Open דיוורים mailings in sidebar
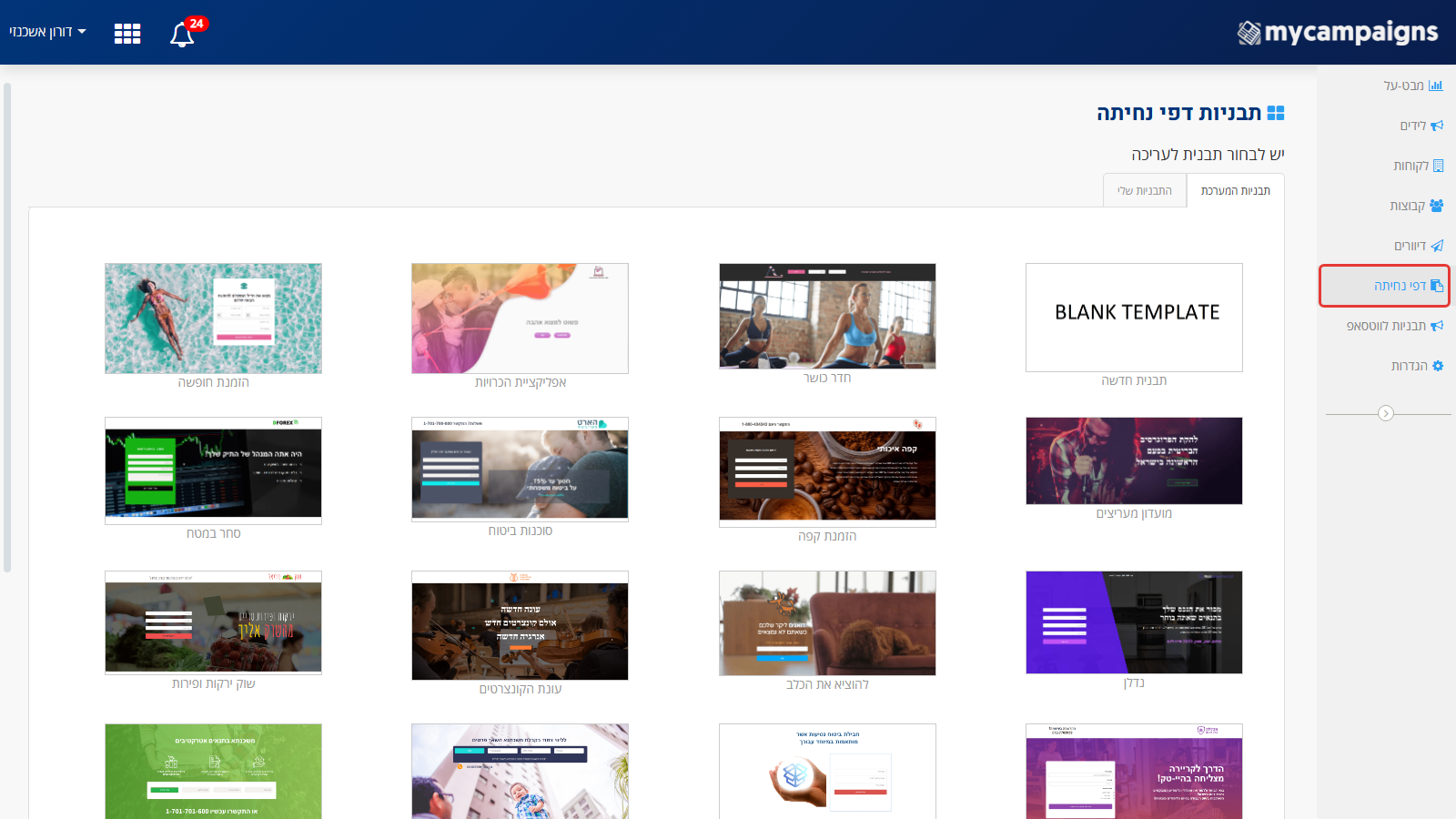 1419,246
